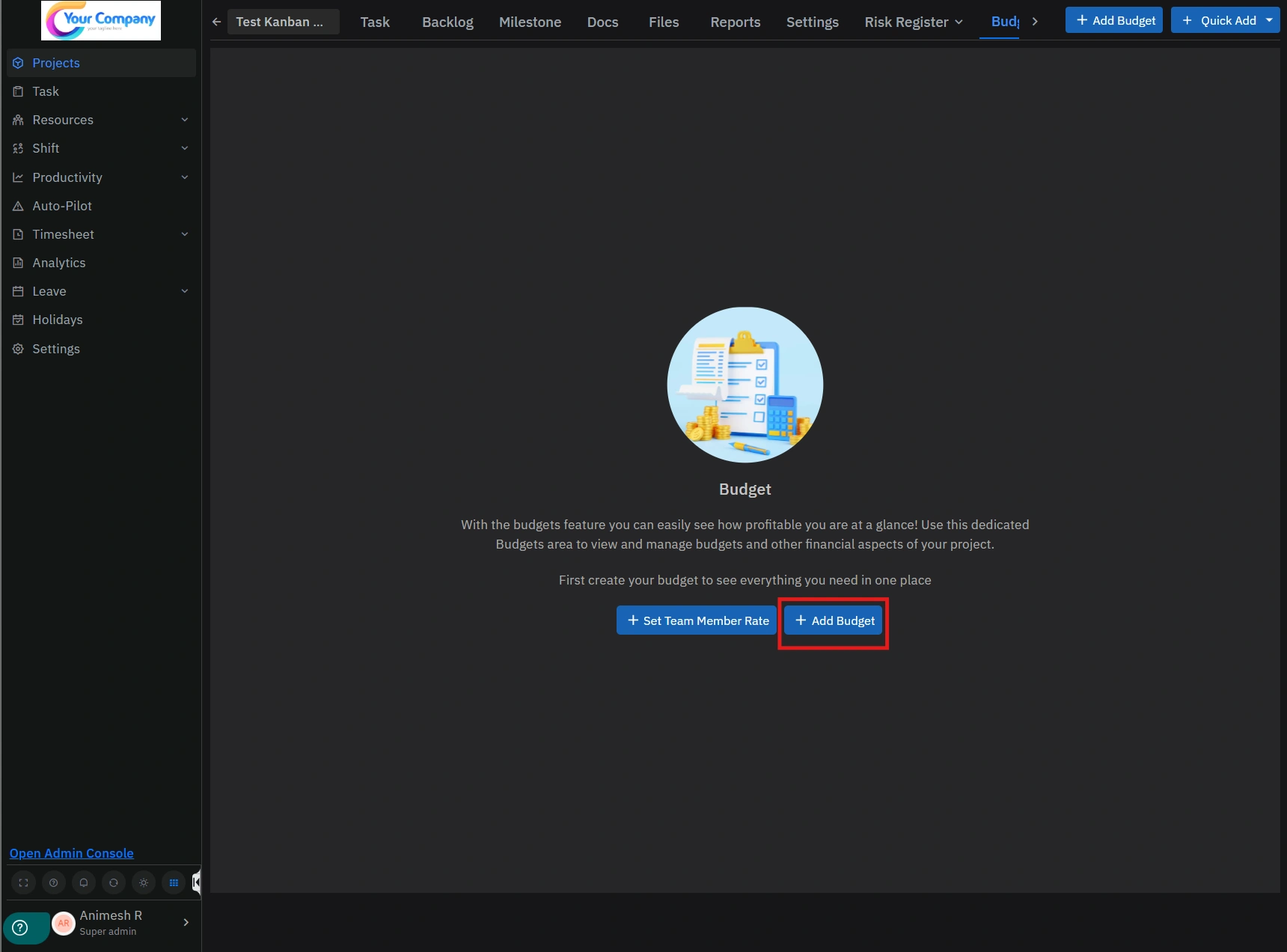Screen dimensions: 1287x952
Task: Click the Shift icon in sidebar
Action: (18, 148)
